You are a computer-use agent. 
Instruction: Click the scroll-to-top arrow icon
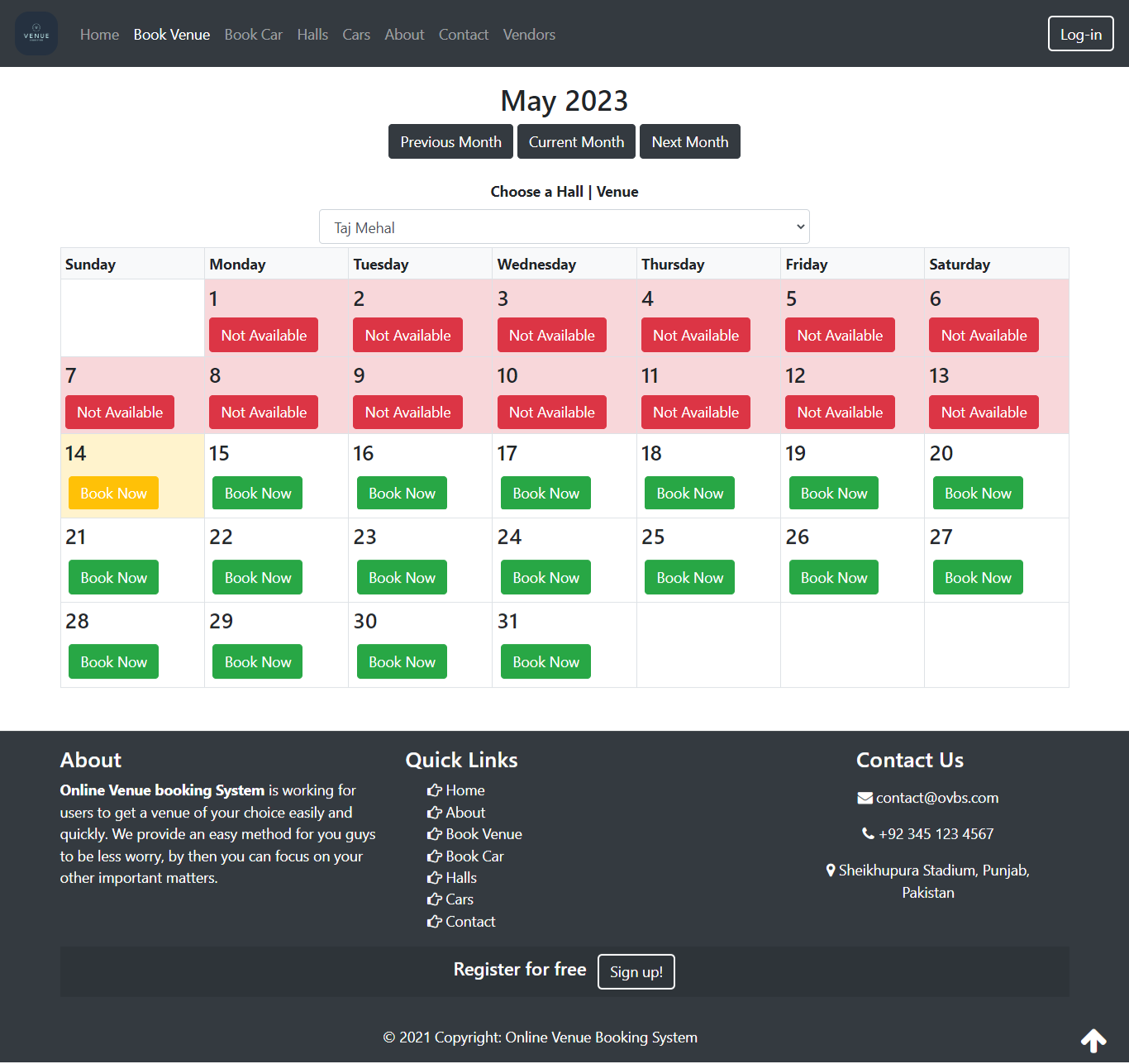tap(1093, 1040)
